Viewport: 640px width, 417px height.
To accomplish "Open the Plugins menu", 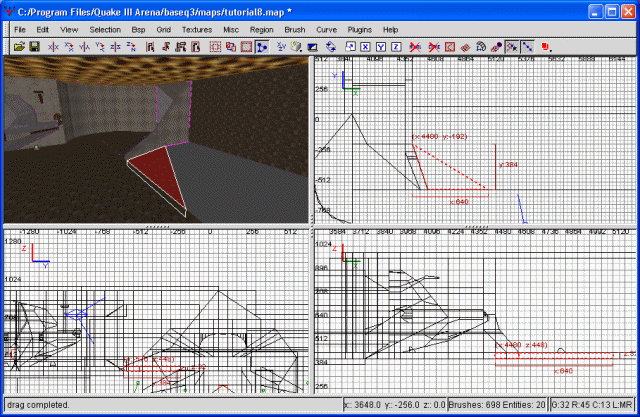I will pyautogui.click(x=360, y=29).
